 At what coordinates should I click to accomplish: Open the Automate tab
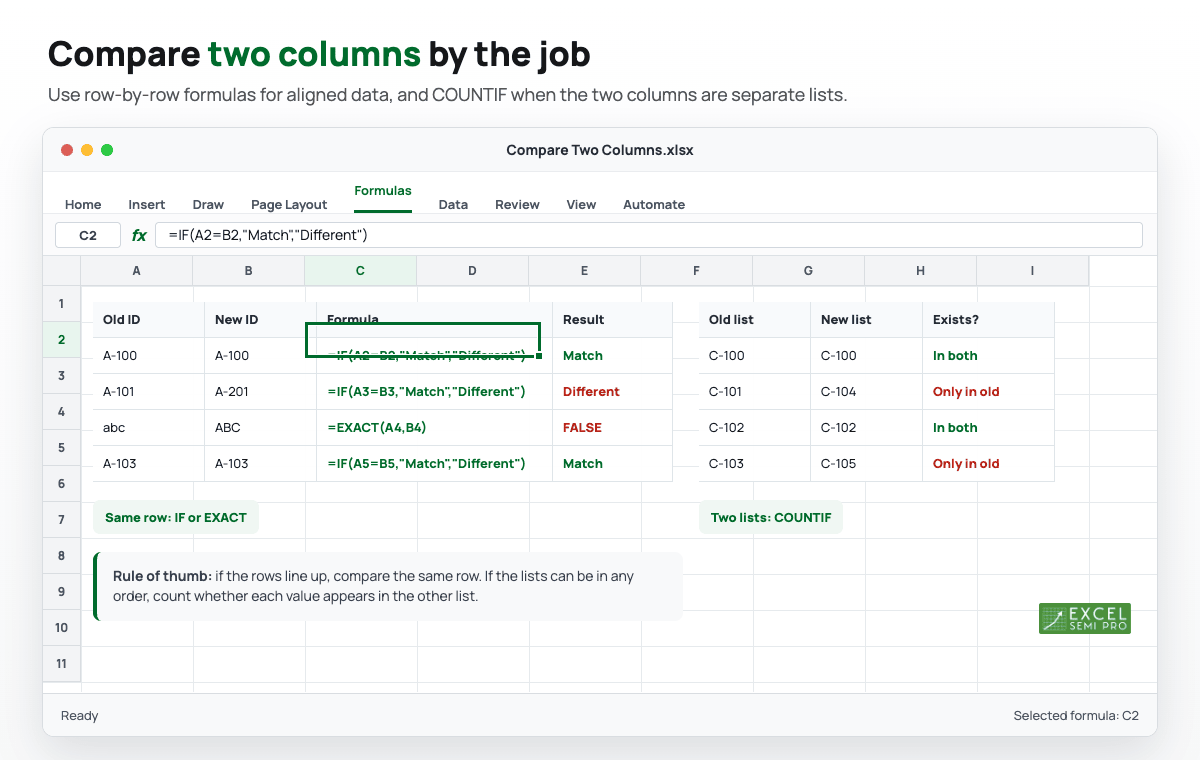point(654,204)
